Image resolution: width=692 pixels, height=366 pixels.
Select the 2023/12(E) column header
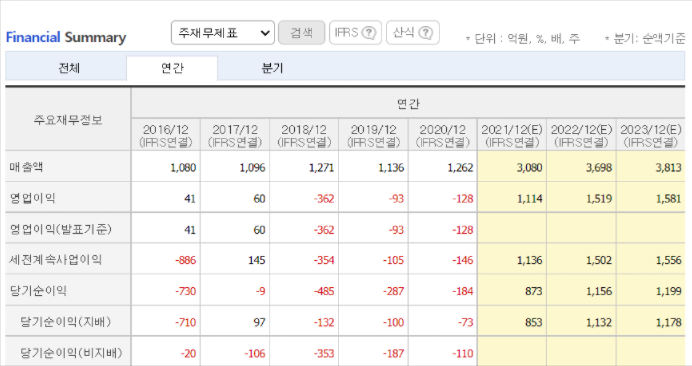click(x=651, y=136)
